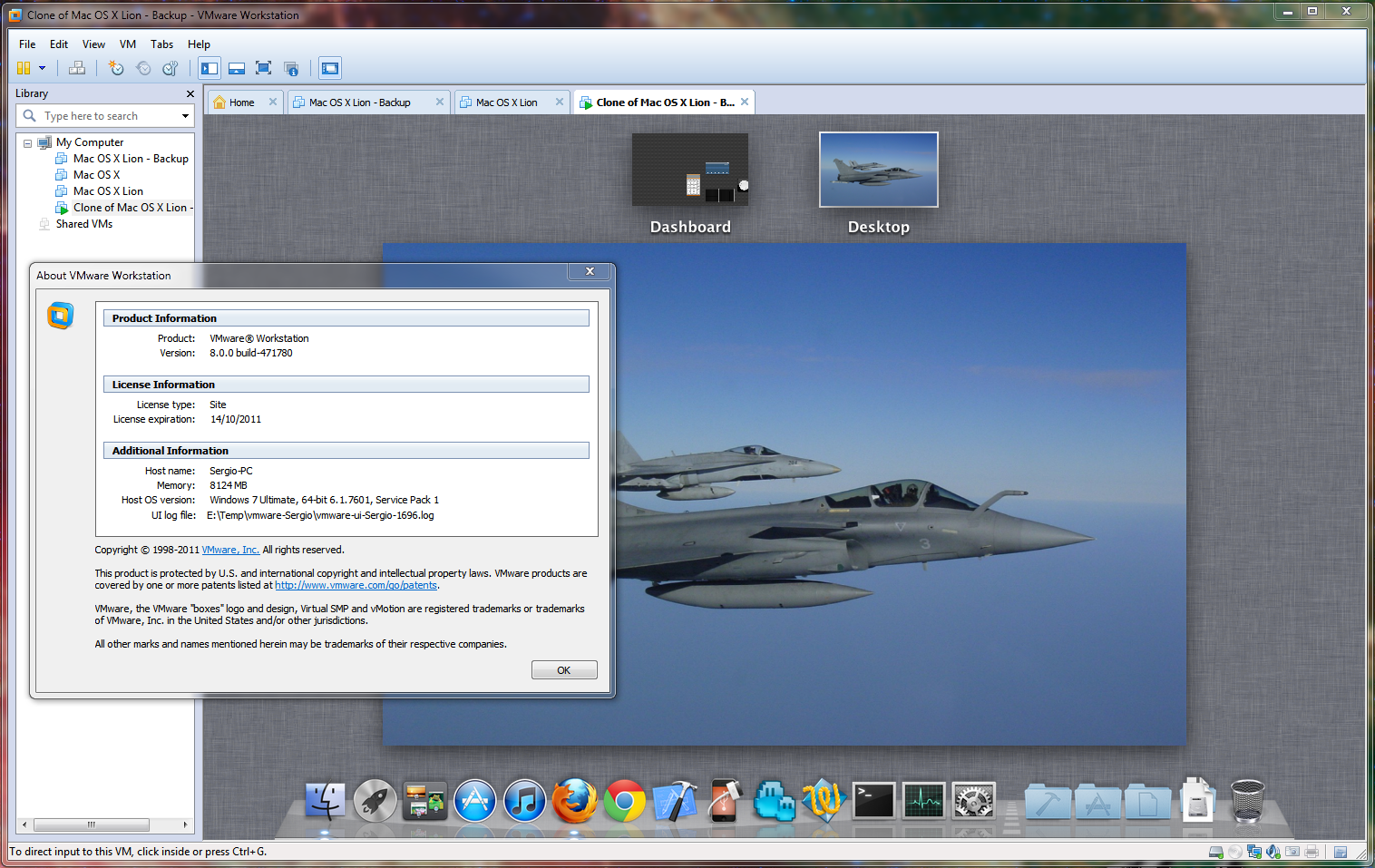
Task: Open the message log icon in status bar
Action: (1341, 852)
